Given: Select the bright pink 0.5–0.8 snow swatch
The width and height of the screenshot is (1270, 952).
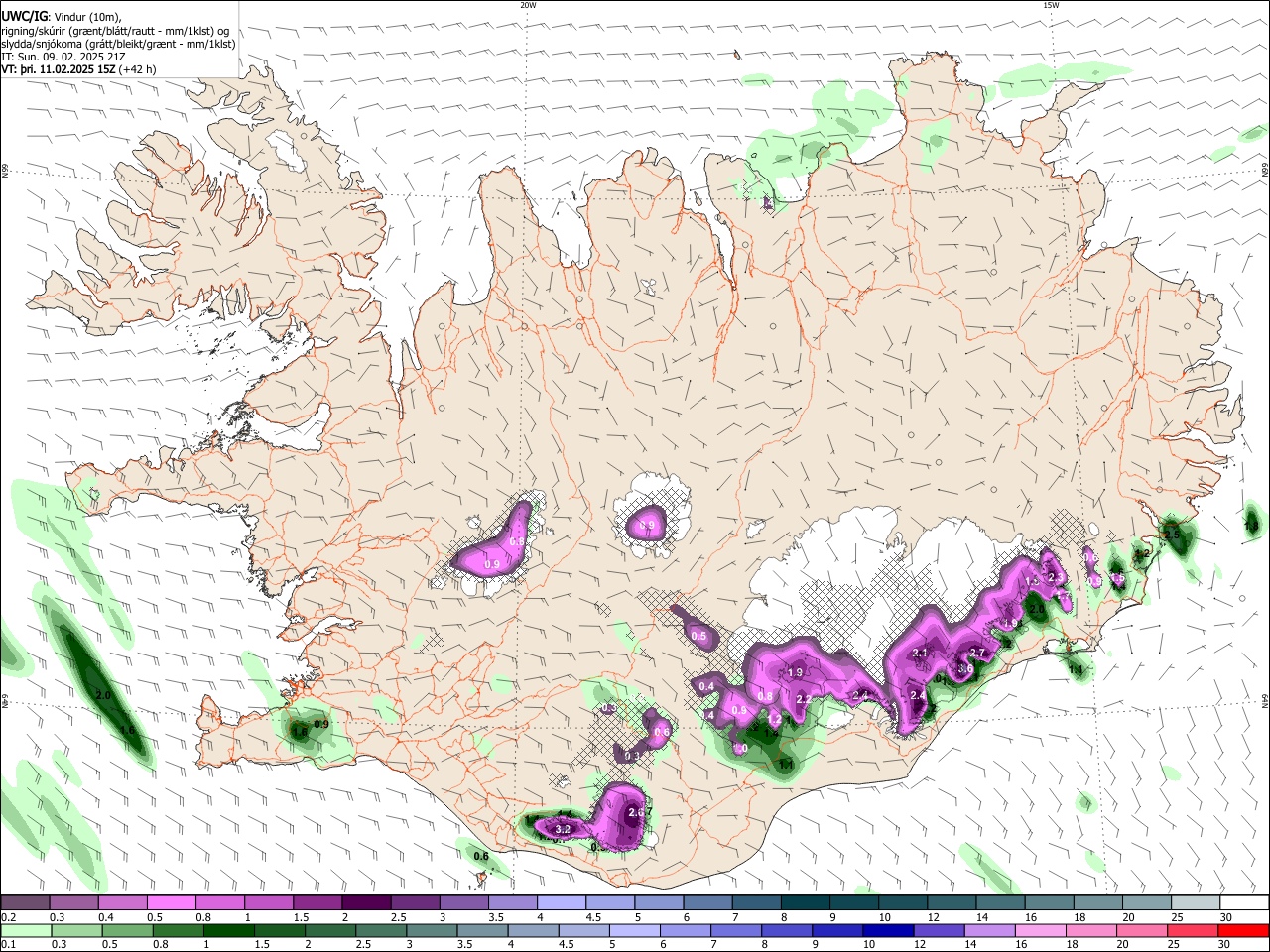Looking at the screenshot, I should pos(172,902).
